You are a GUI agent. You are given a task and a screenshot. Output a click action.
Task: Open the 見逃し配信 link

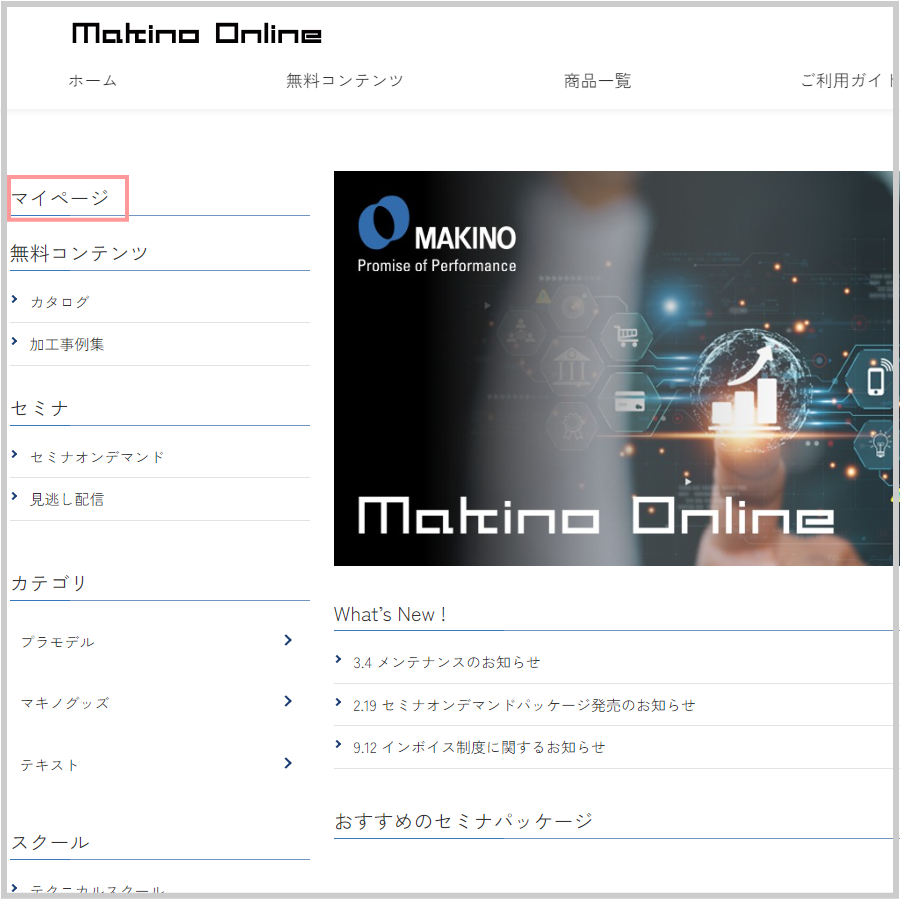pyautogui.click(x=67, y=499)
